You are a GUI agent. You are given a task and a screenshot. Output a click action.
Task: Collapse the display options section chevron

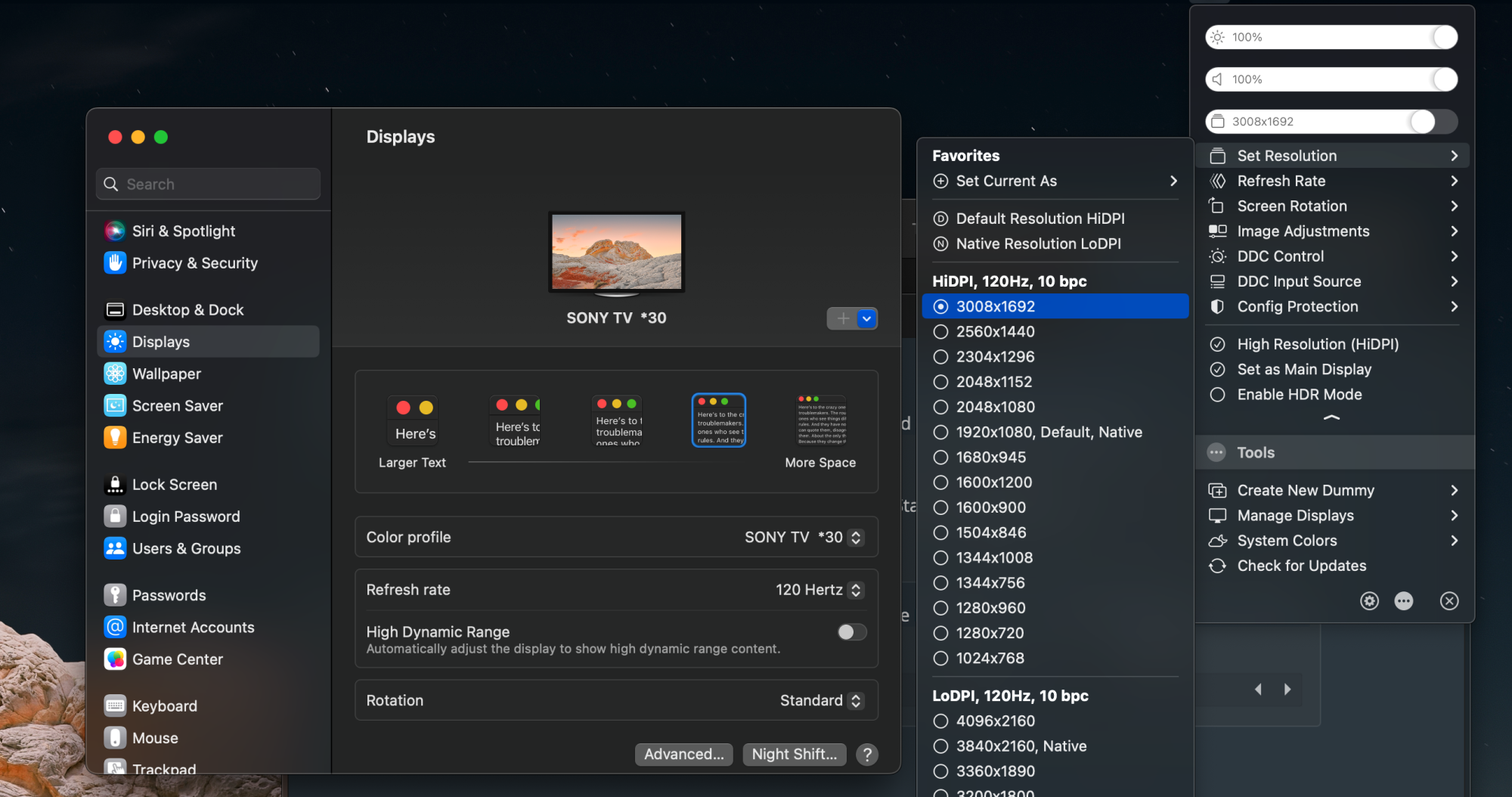[x=1332, y=417]
